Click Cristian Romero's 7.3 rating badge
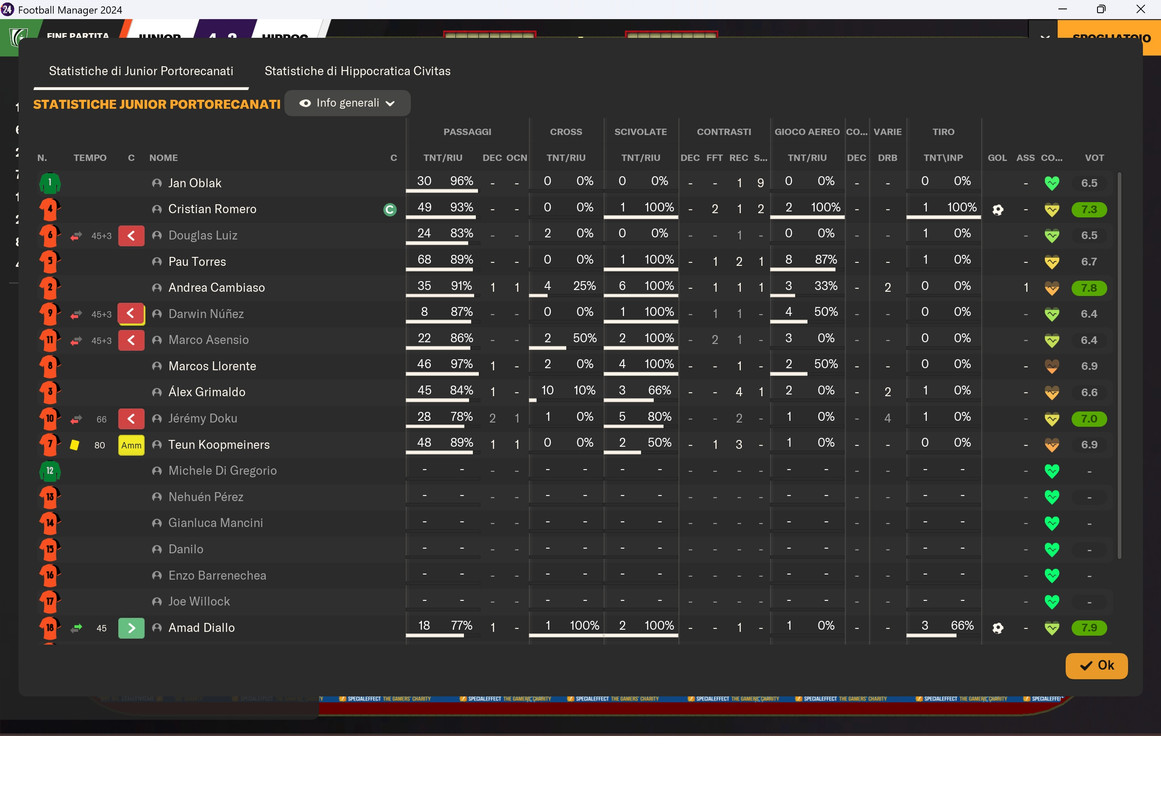The width and height of the screenshot is (1161, 800). pyautogui.click(x=1088, y=210)
